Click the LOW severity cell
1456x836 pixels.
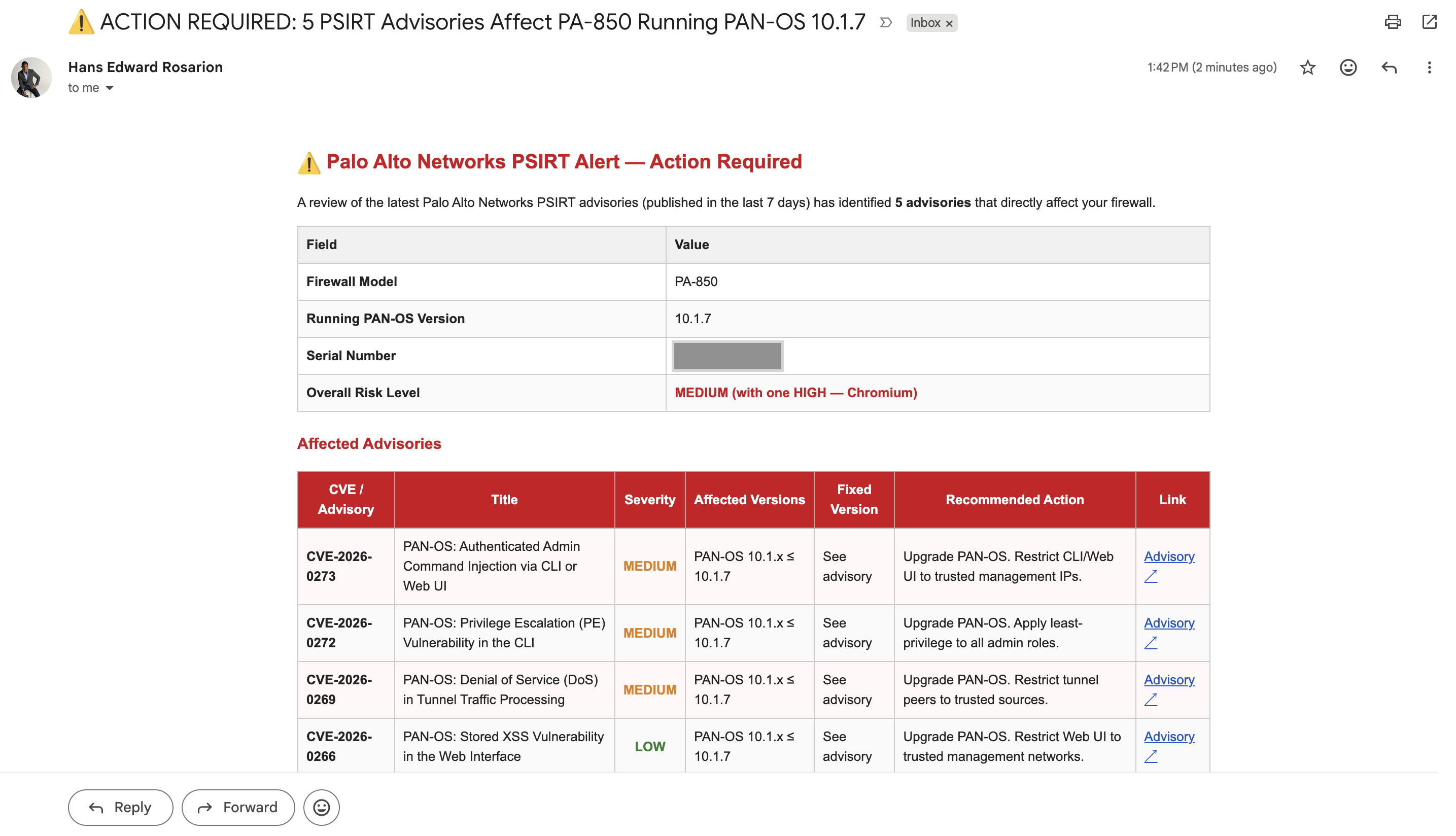point(650,746)
